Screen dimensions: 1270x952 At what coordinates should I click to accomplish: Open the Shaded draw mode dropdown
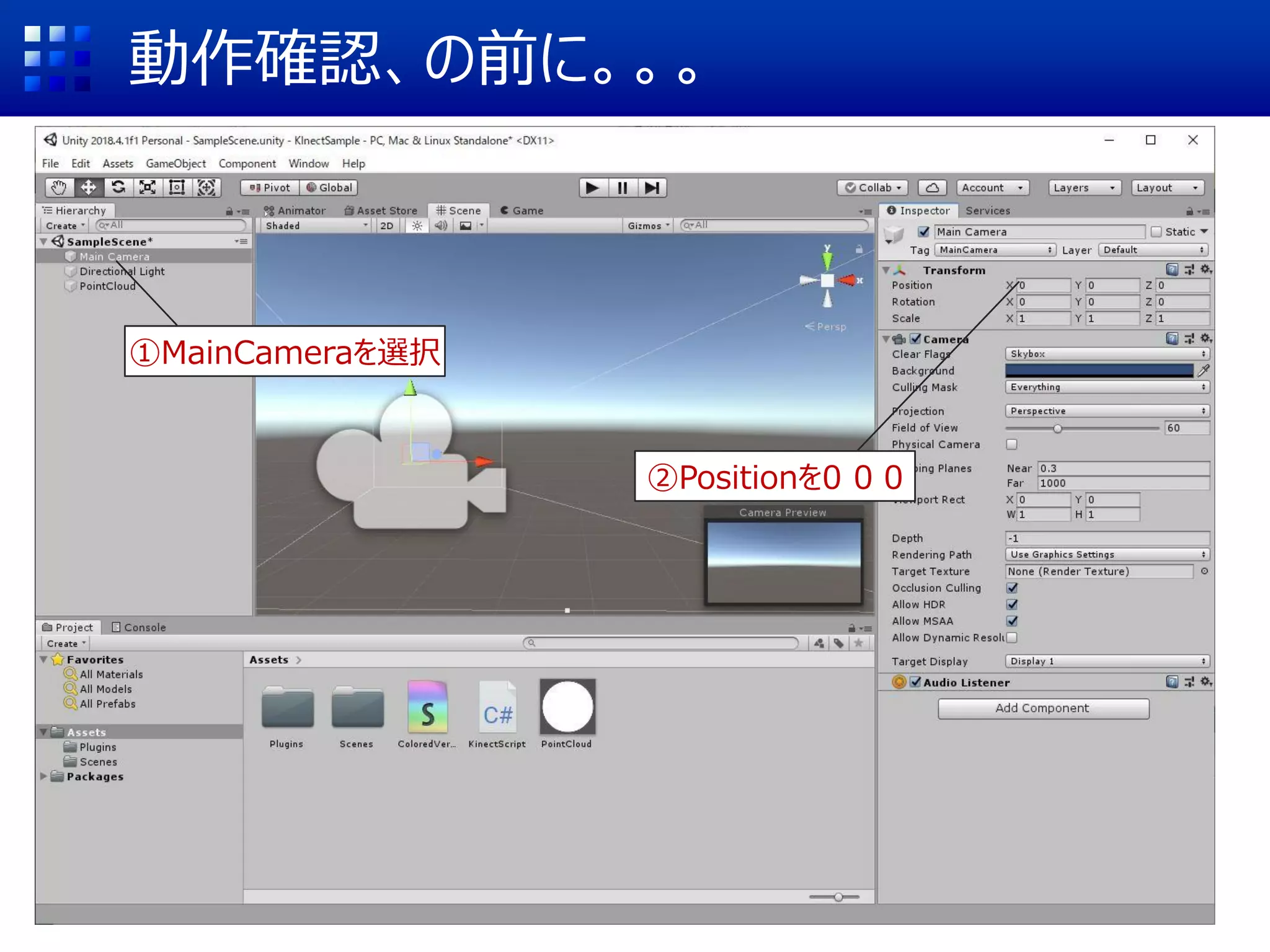pos(317,226)
